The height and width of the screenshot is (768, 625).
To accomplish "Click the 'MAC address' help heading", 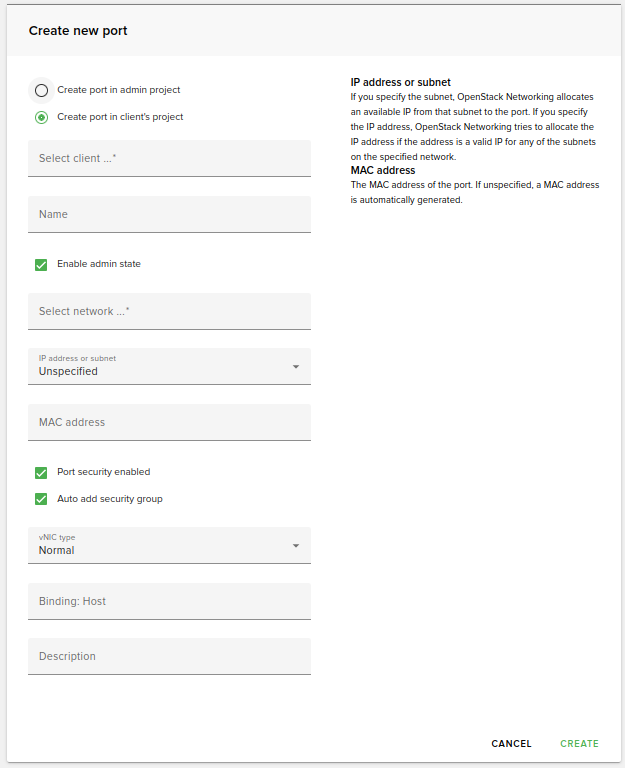I will (x=383, y=171).
